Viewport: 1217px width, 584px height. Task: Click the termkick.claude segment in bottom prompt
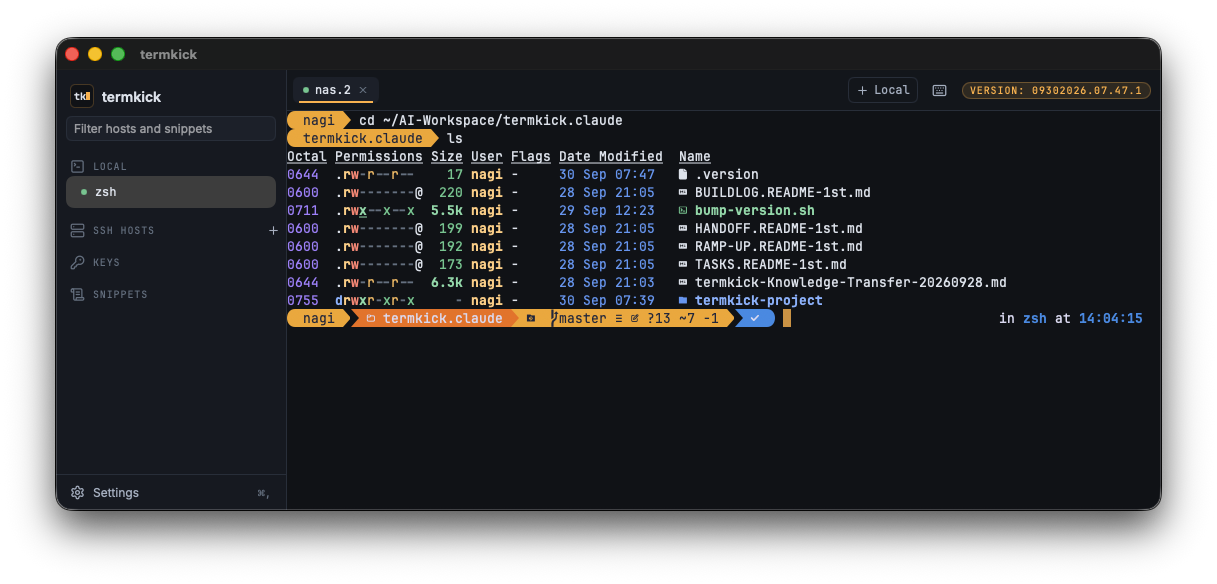[434, 318]
